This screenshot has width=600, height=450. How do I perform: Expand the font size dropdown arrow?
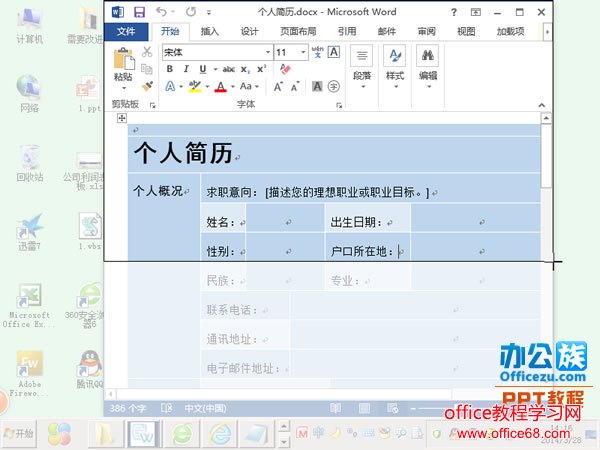[x=303, y=52]
